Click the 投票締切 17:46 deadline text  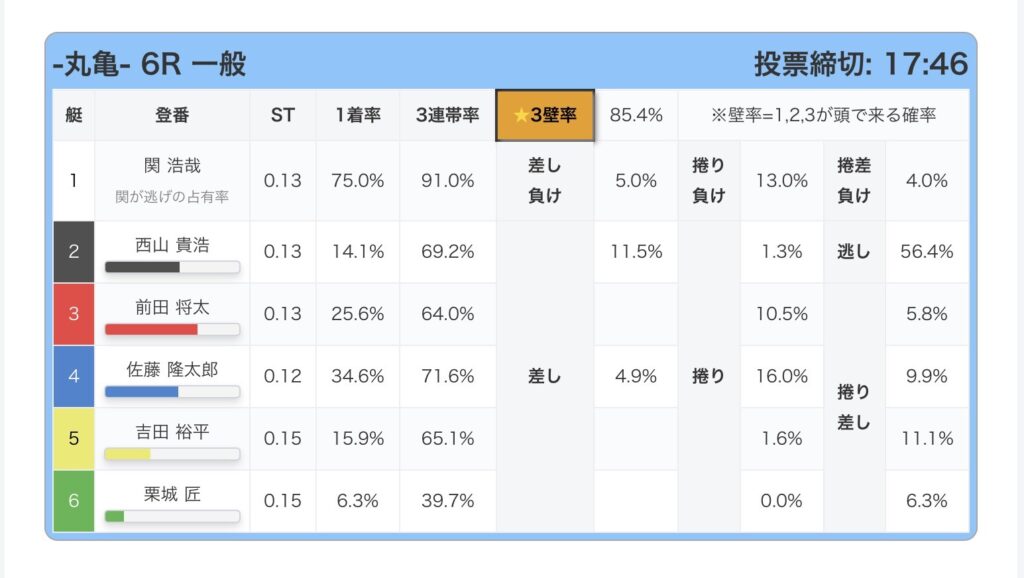tap(860, 64)
